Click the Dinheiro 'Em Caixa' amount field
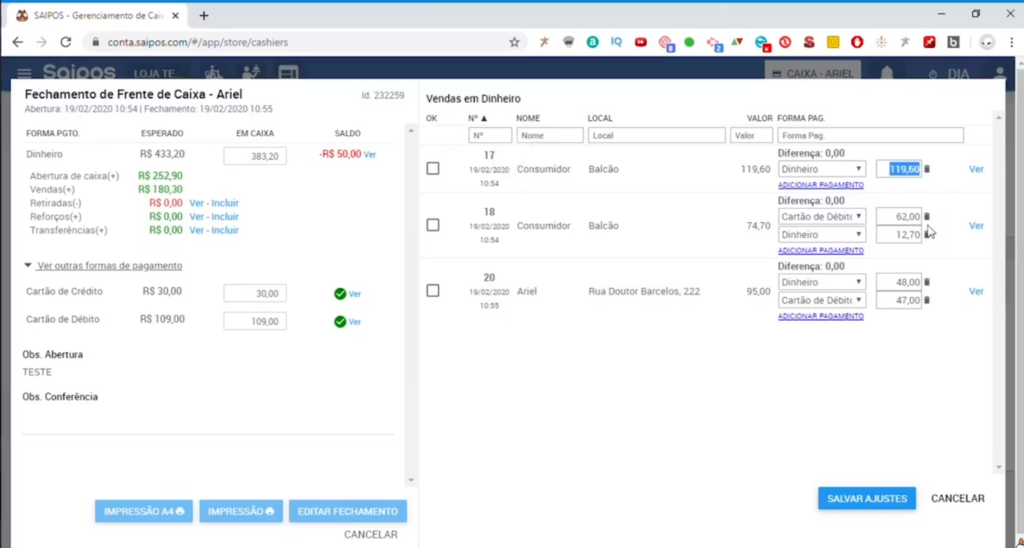Viewport: 1024px width, 548px height. (x=255, y=156)
